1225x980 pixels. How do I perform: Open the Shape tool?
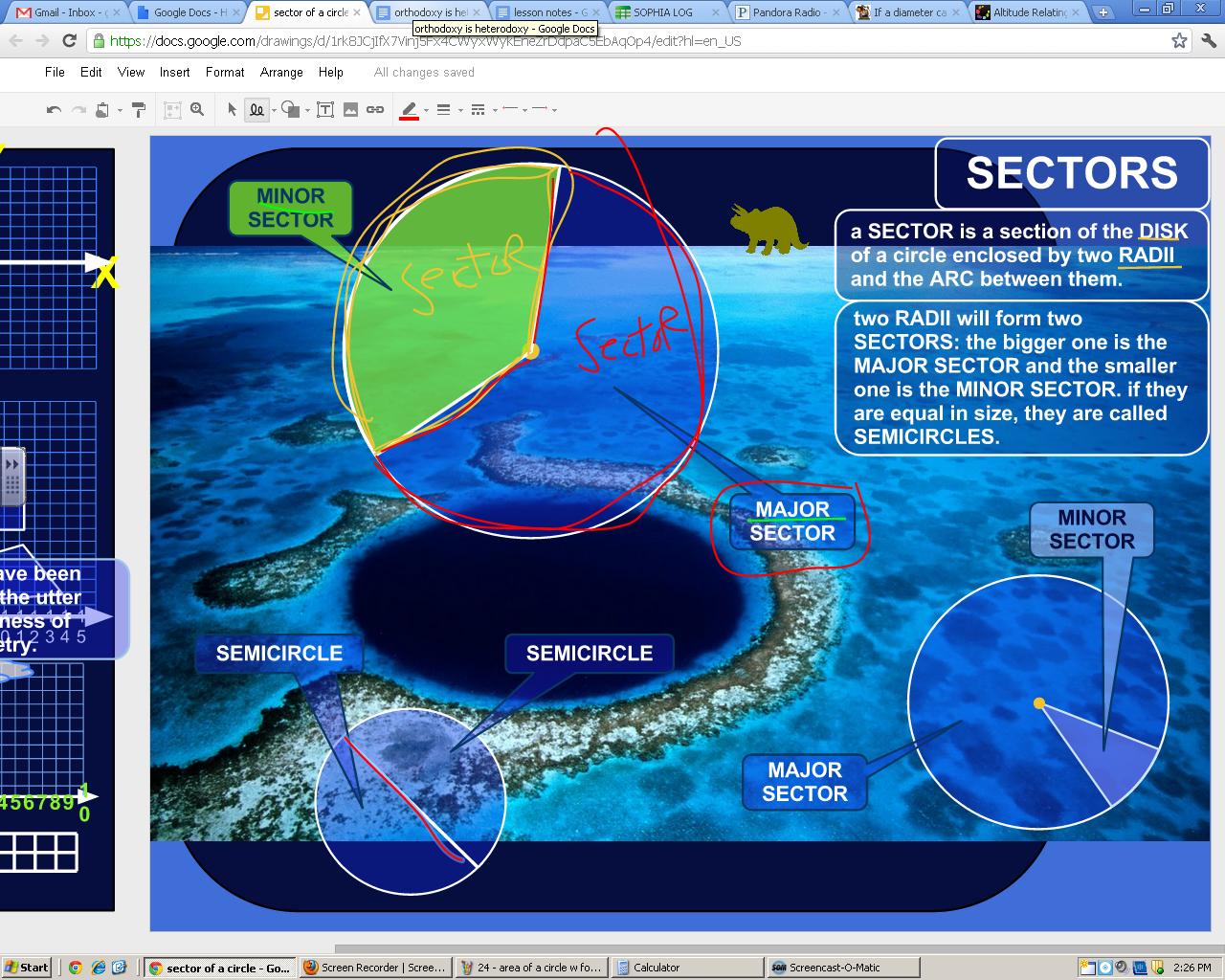[289, 109]
